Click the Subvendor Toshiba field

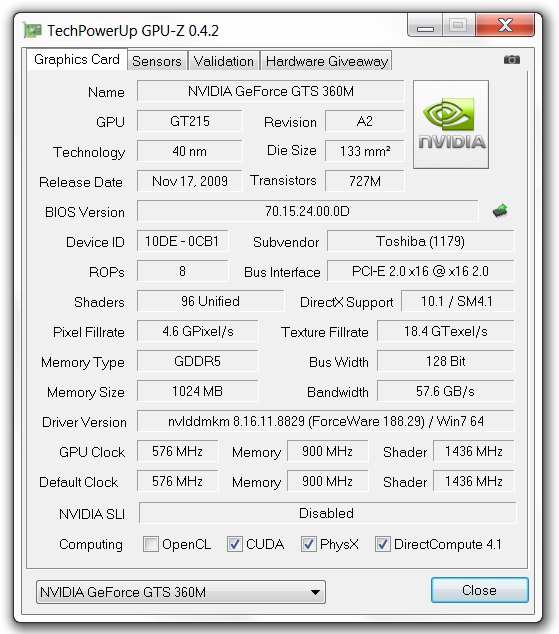420,241
